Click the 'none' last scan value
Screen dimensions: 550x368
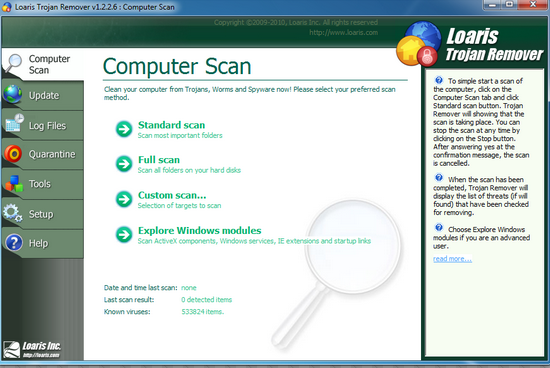pos(189,288)
